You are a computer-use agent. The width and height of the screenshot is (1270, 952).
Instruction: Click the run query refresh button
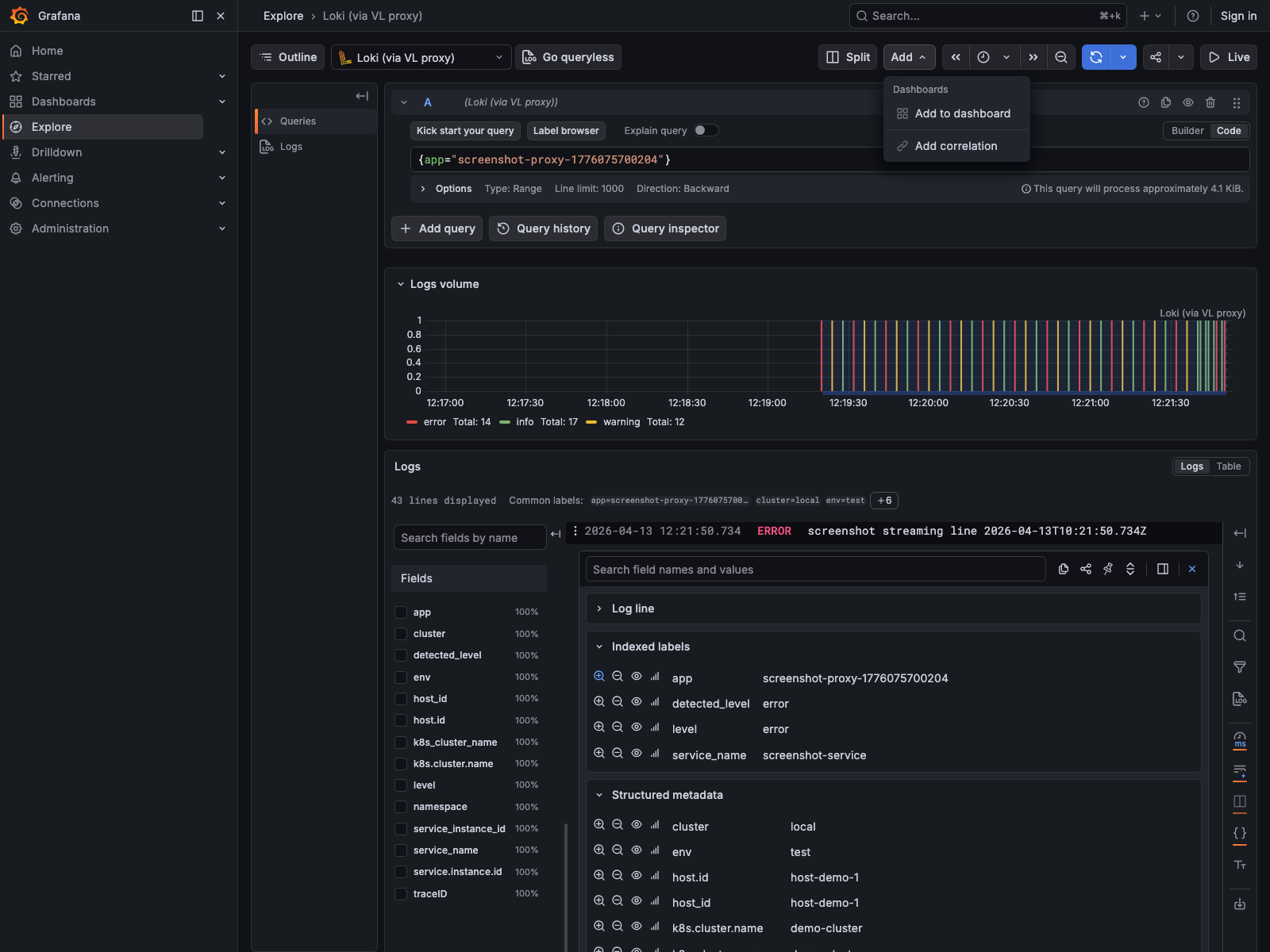(x=1096, y=57)
